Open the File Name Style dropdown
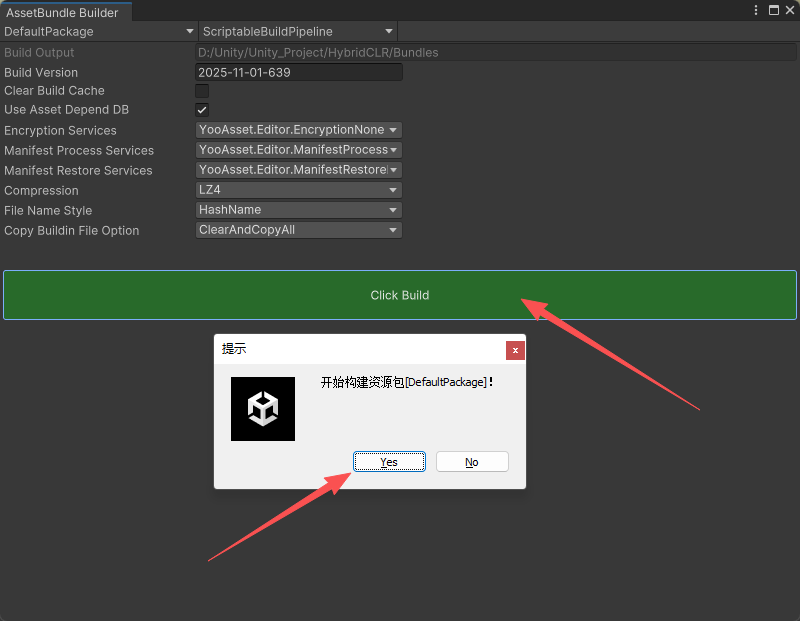800x621 pixels. tap(298, 210)
